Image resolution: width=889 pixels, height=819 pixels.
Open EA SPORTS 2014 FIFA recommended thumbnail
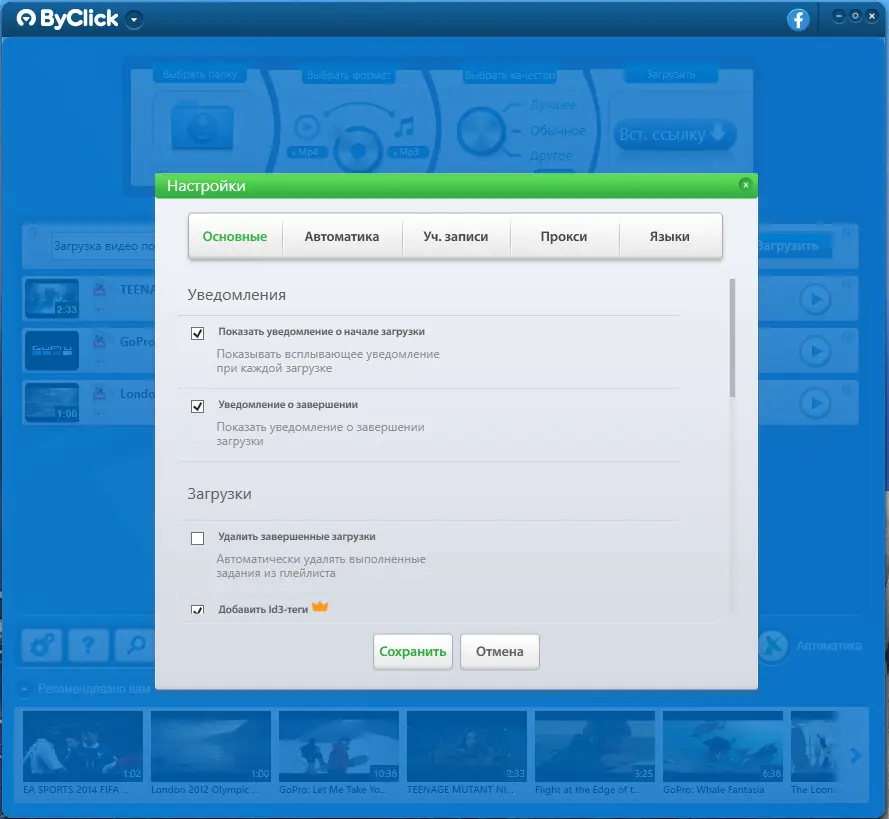click(x=83, y=746)
